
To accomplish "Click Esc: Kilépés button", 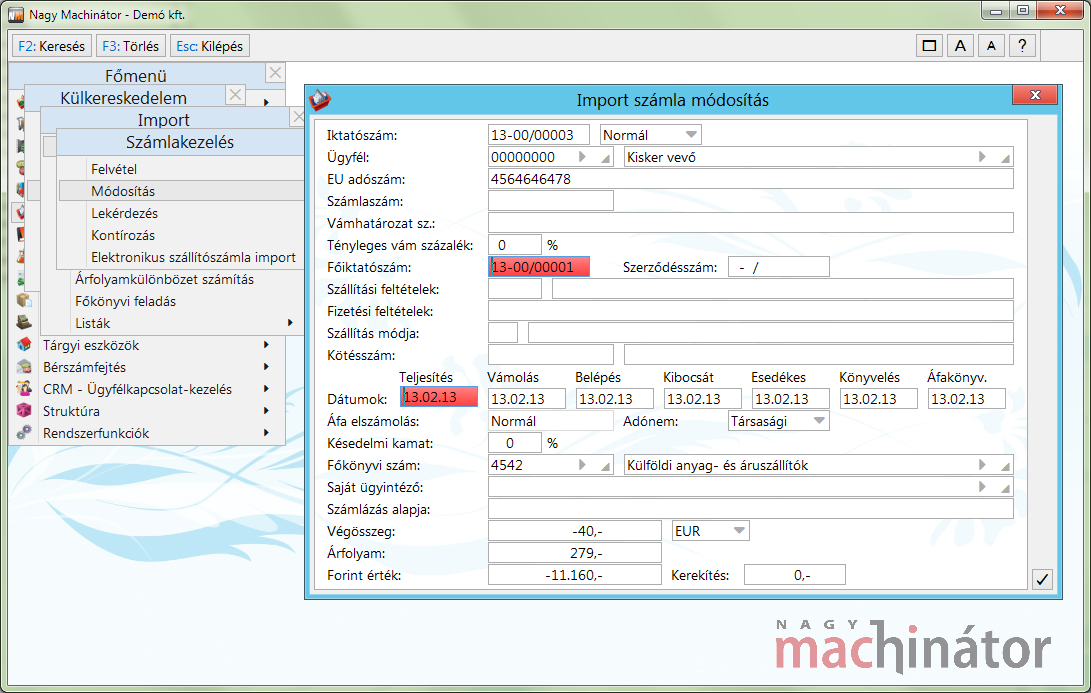I will point(209,46).
